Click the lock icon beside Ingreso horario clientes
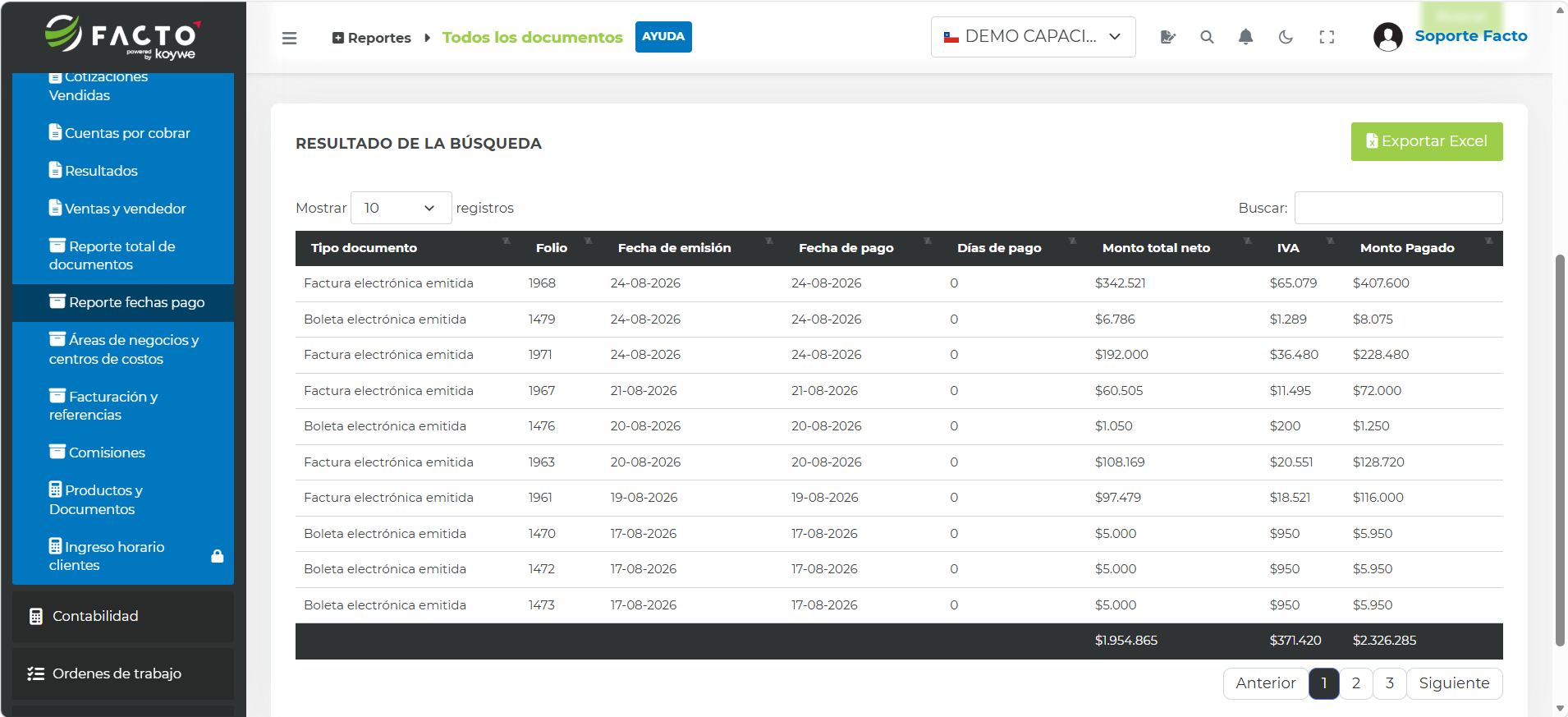 [x=218, y=556]
